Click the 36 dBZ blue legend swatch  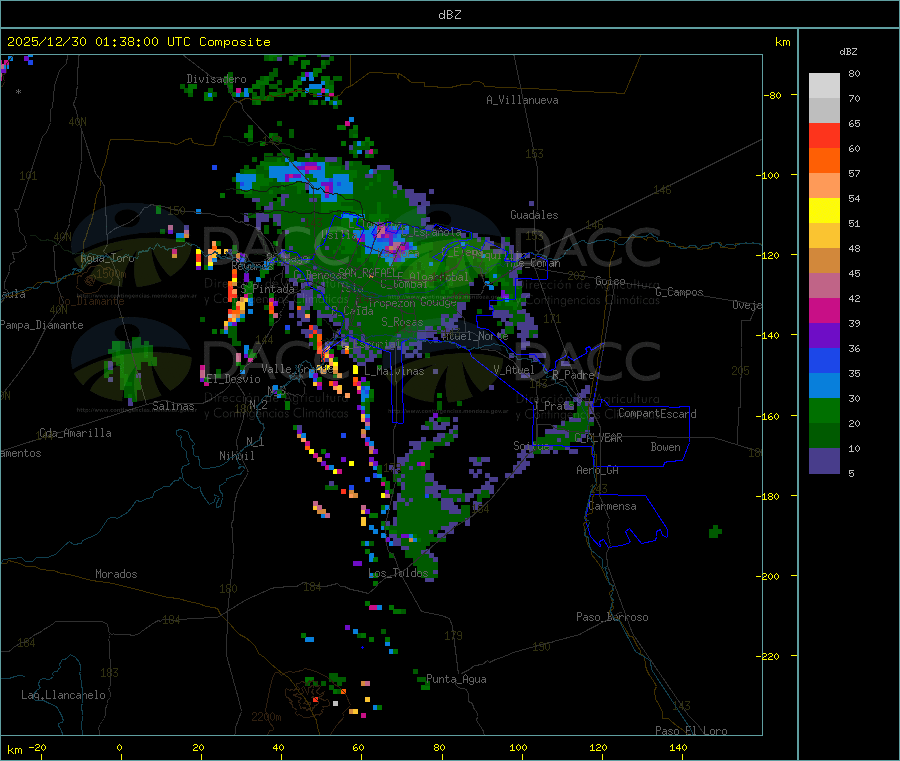tap(824, 361)
